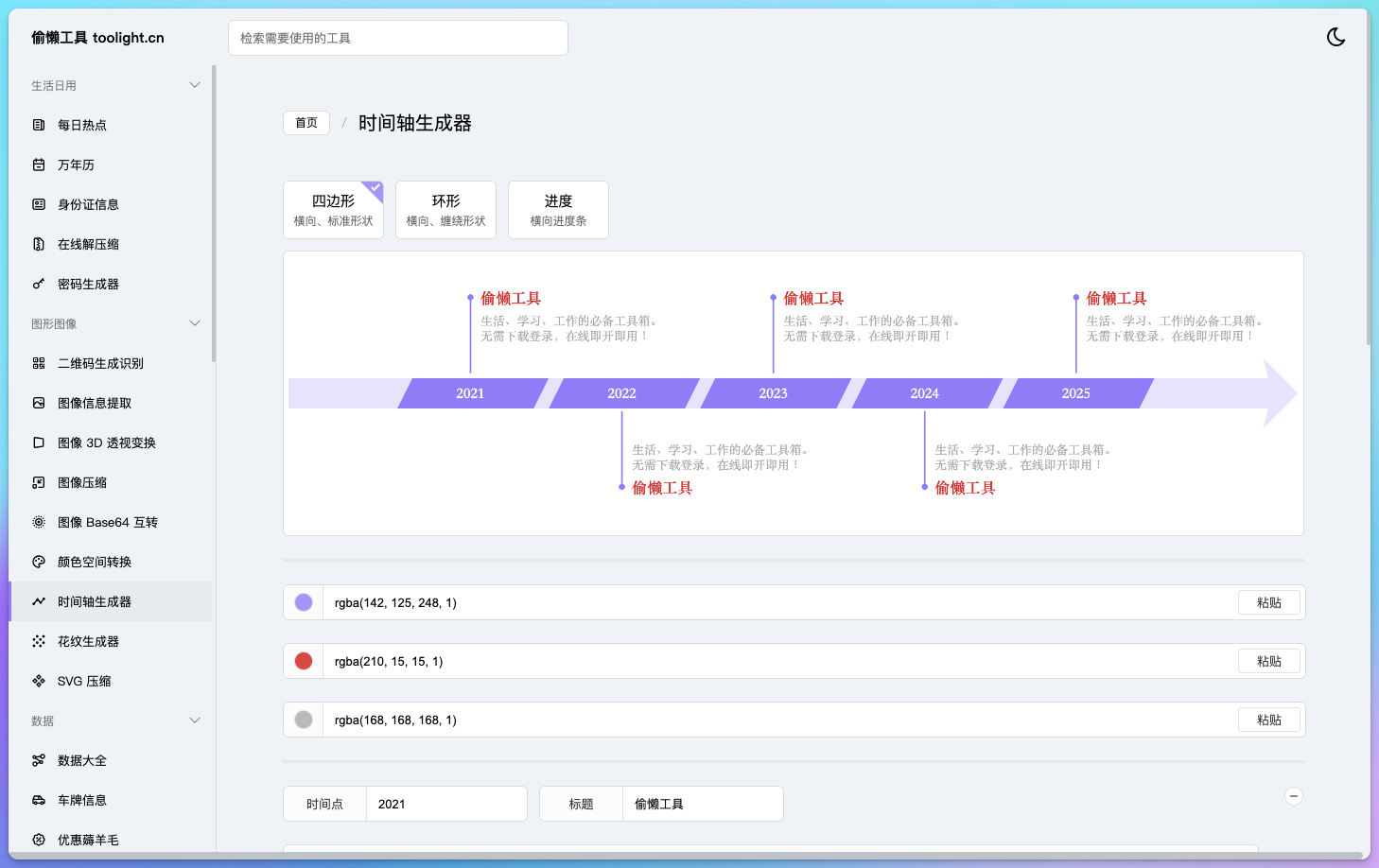Collapse the 图形图像 section
1379x868 pixels.
(195, 323)
